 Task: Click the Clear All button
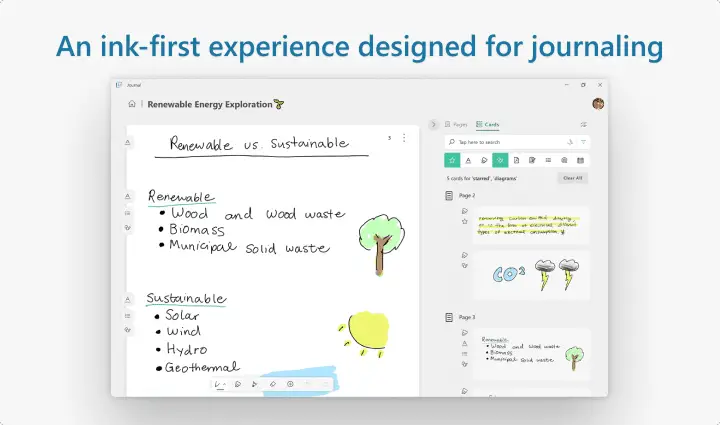pos(573,178)
